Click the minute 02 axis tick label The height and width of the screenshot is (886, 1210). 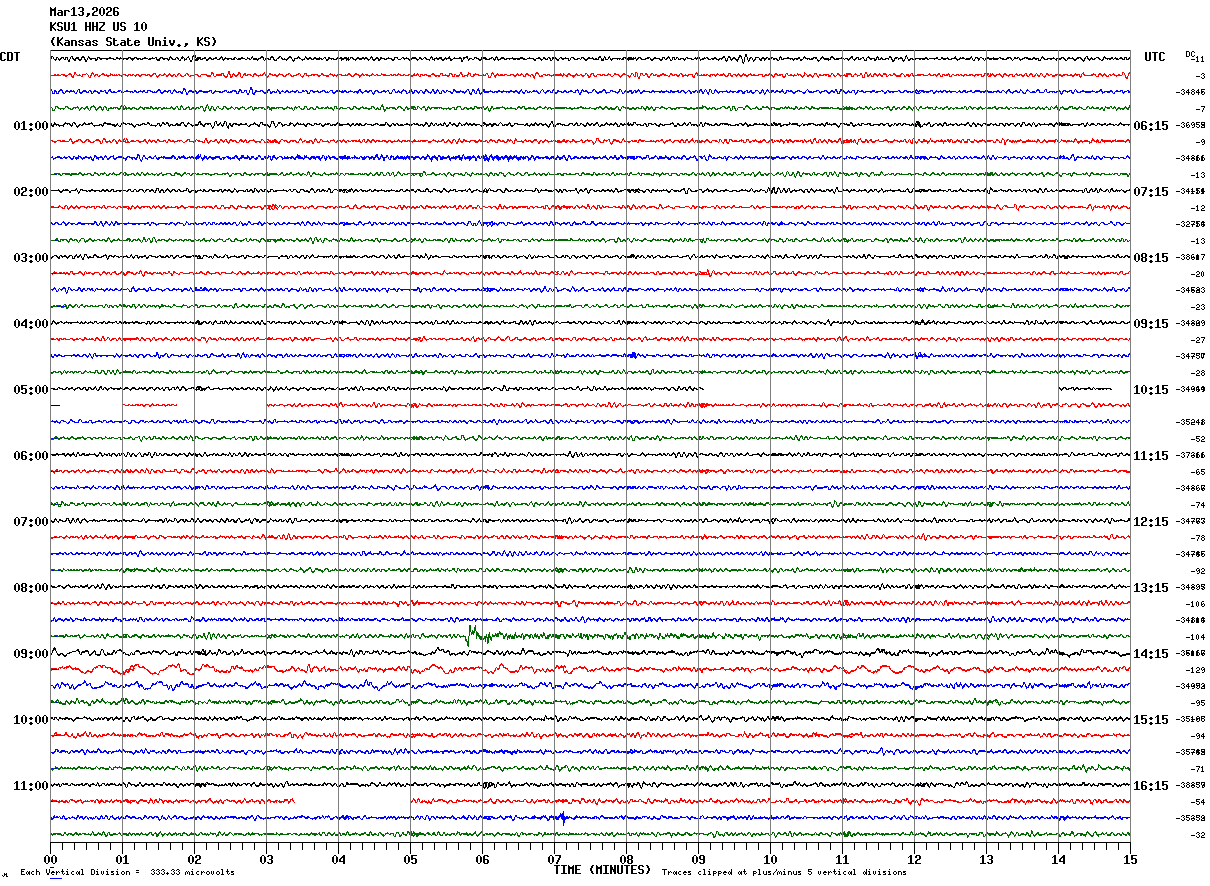coord(194,859)
